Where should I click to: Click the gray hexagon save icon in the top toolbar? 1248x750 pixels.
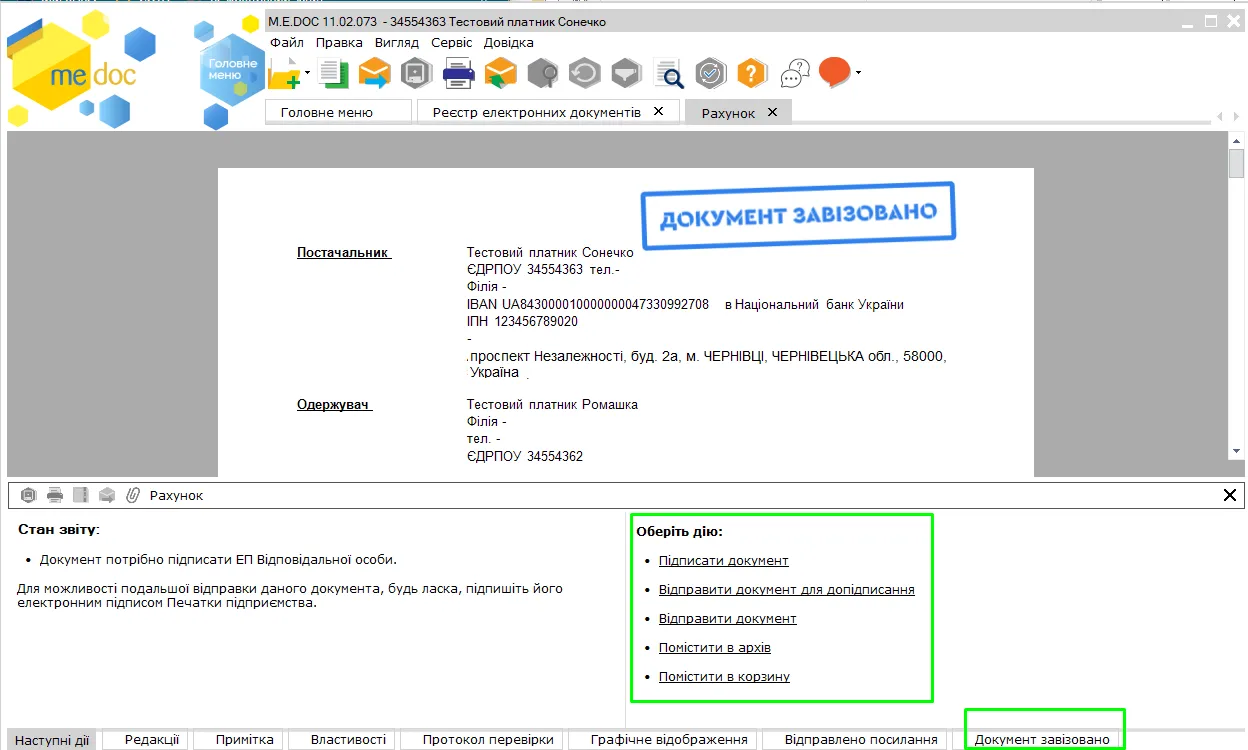coord(415,73)
